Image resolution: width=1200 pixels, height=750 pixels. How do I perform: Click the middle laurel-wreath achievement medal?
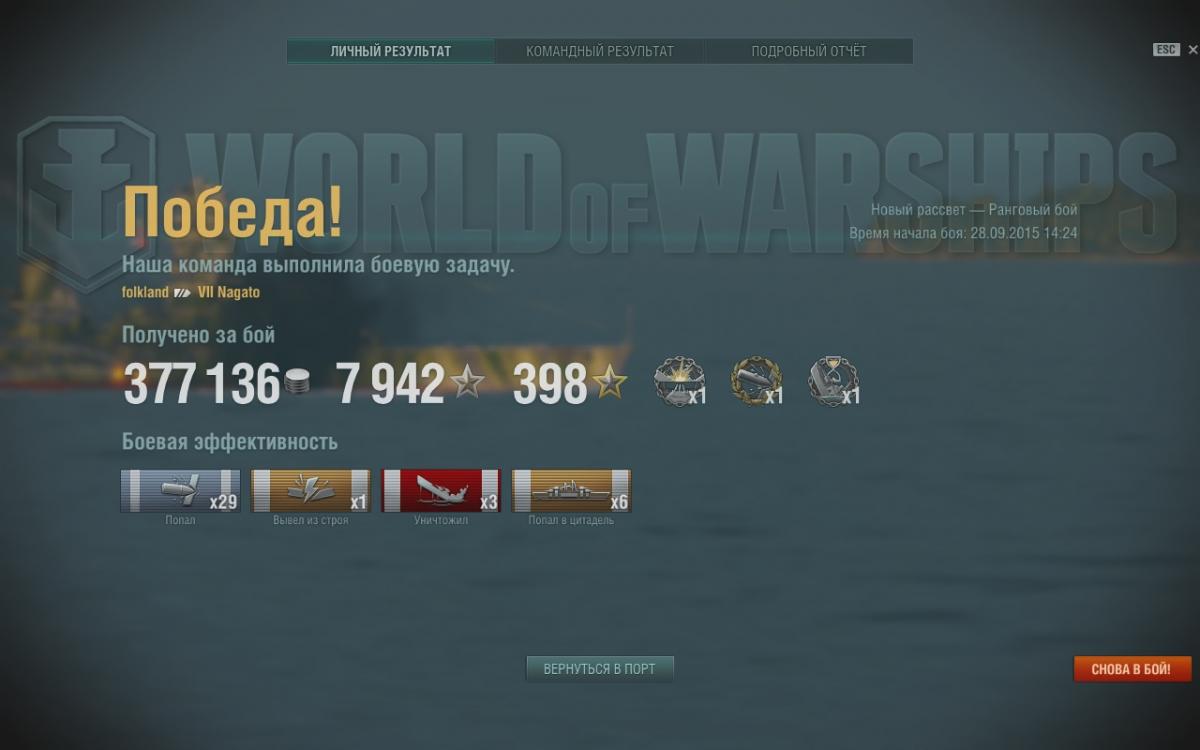click(x=756, y=382)
